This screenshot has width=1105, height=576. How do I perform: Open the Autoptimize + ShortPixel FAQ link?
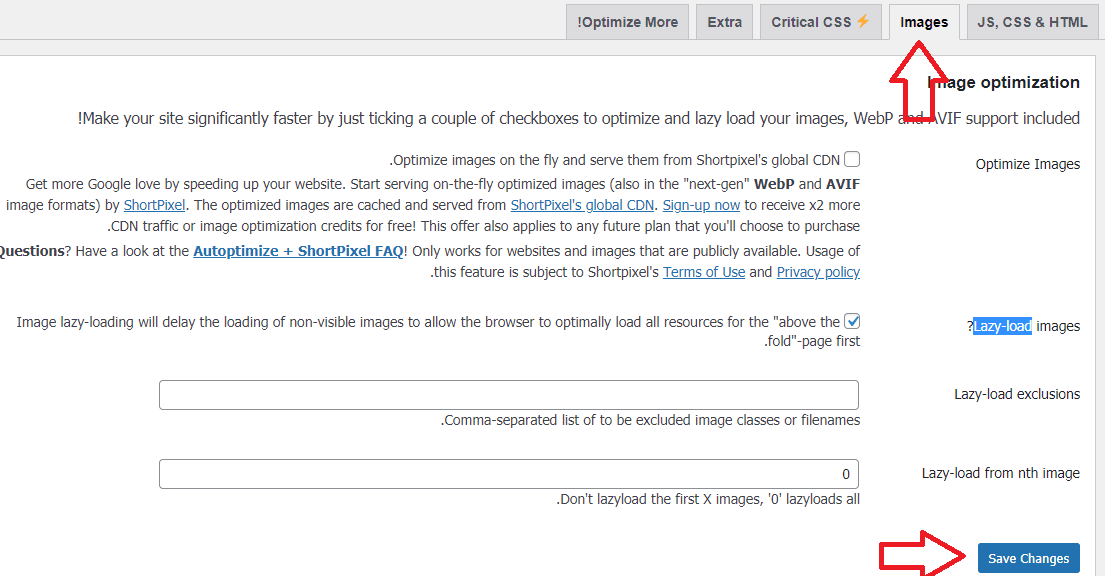click(x=298, y=251)
